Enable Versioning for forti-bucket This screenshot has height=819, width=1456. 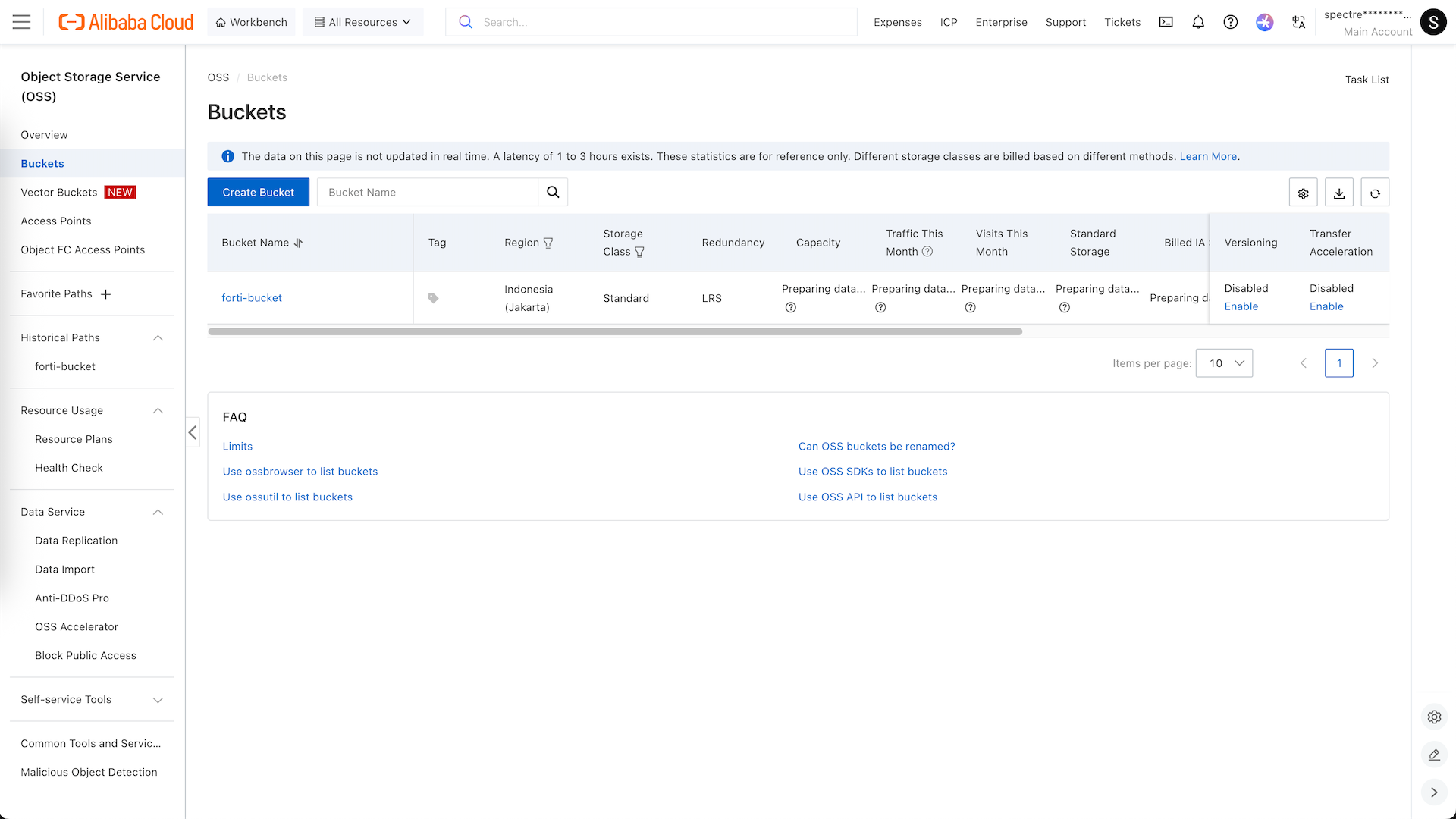[x=1241, y=306]
